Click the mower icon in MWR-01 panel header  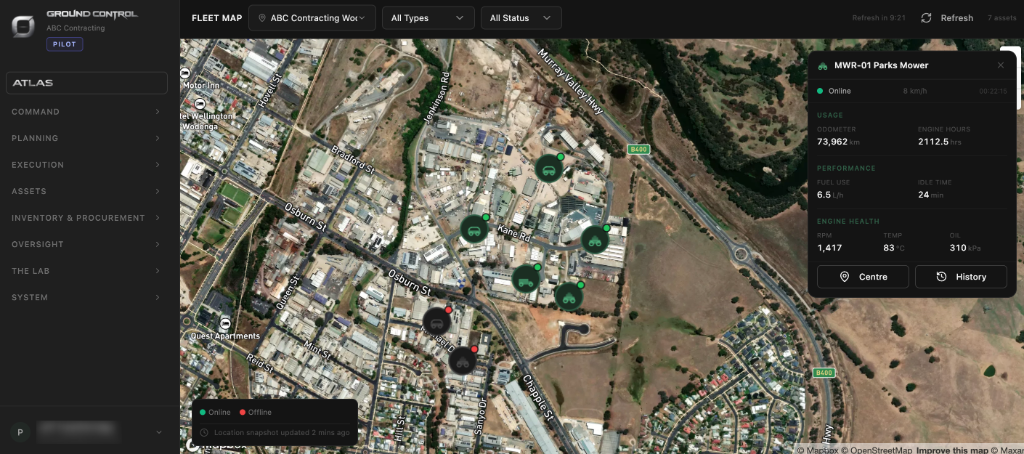(822, 65)
